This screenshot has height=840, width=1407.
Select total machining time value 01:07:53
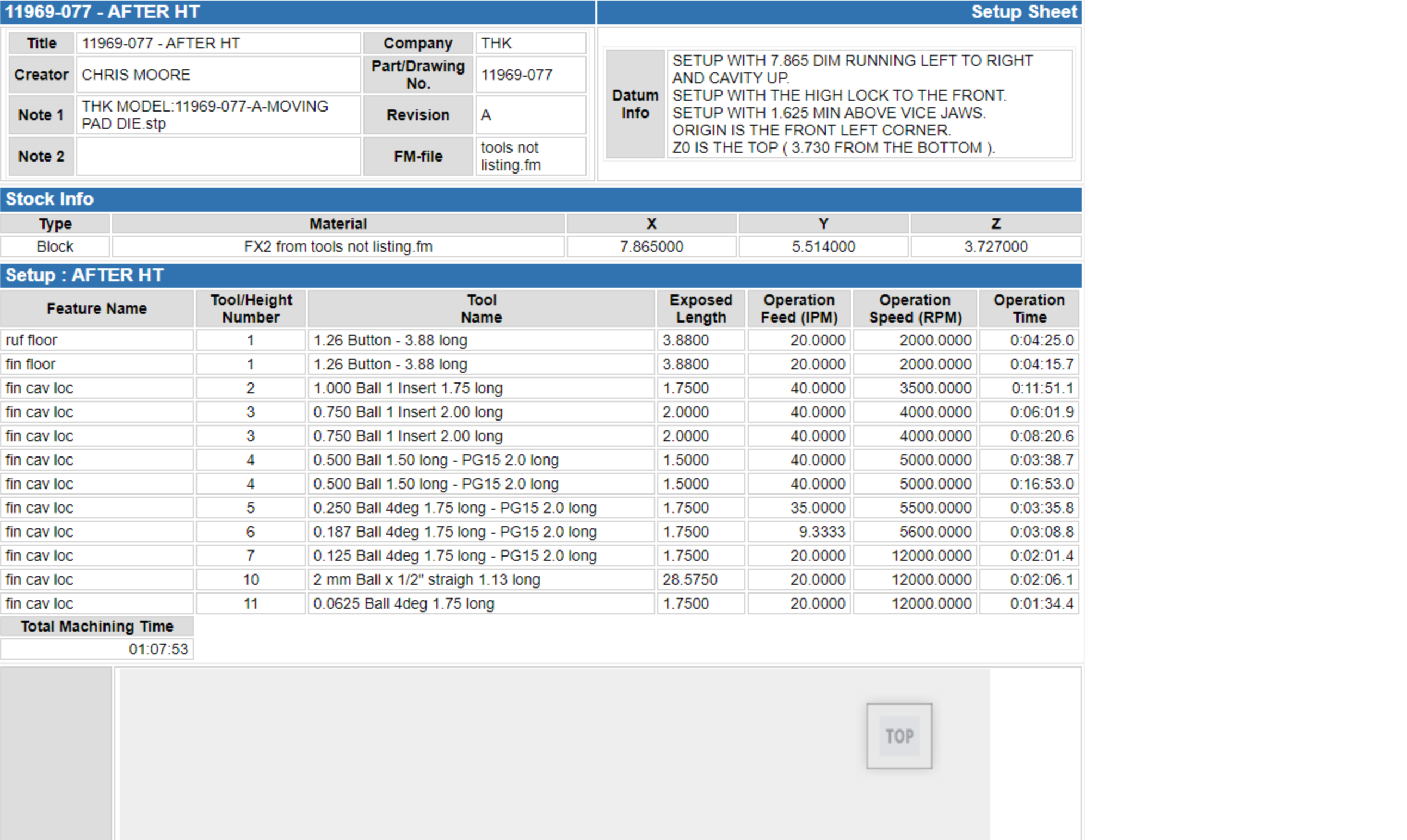click(x=97, y=649)
